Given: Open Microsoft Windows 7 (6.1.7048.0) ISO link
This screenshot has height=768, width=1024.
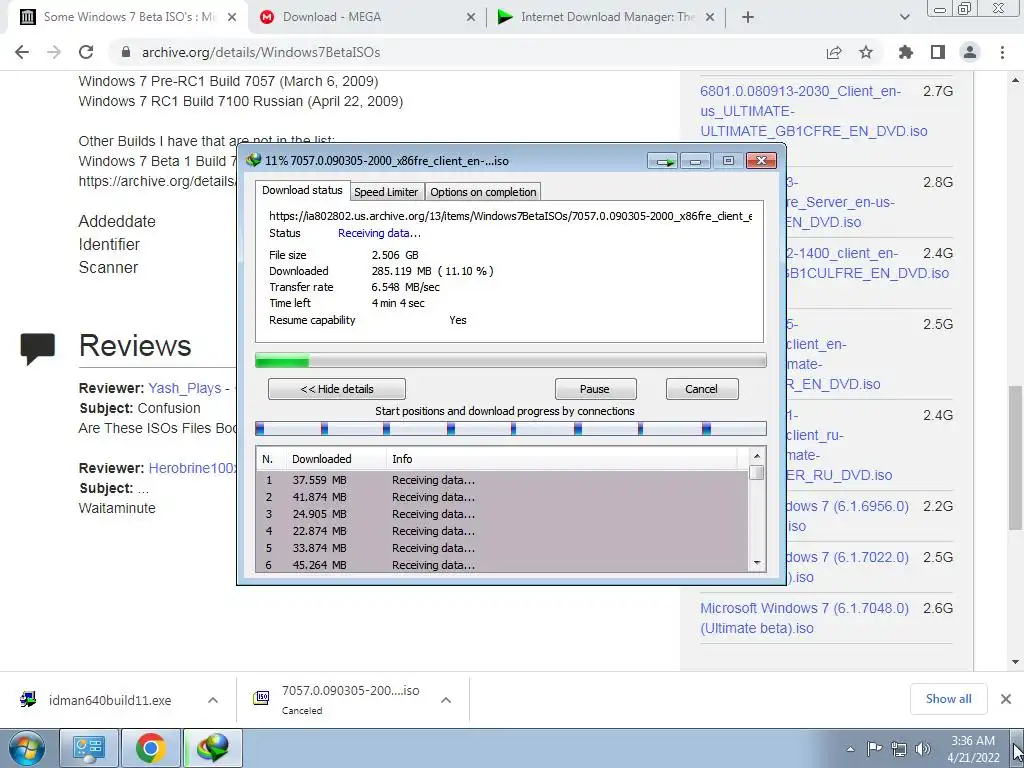Looking at the screenshot, I should tap(805, 618).
